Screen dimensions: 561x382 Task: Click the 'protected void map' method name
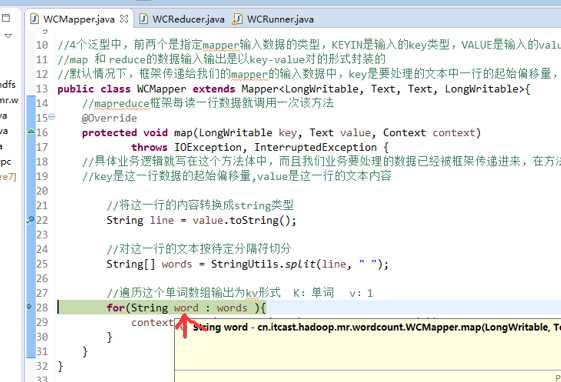coord(183,133)
